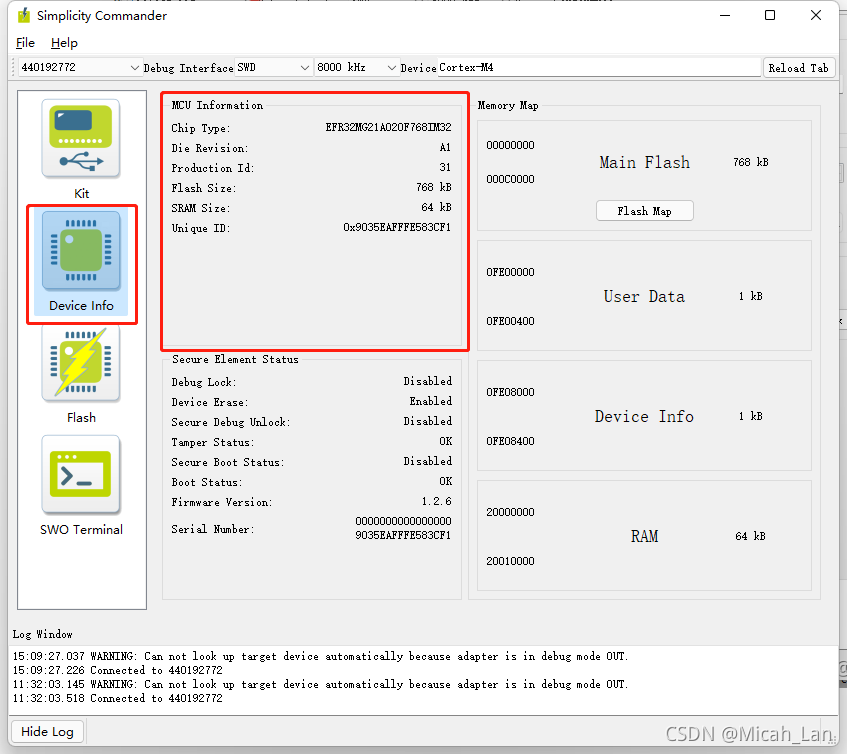Expand the 8000 kHz speed dropdown
This screenshot has width=847, height=754.
(x=357, y=68)
